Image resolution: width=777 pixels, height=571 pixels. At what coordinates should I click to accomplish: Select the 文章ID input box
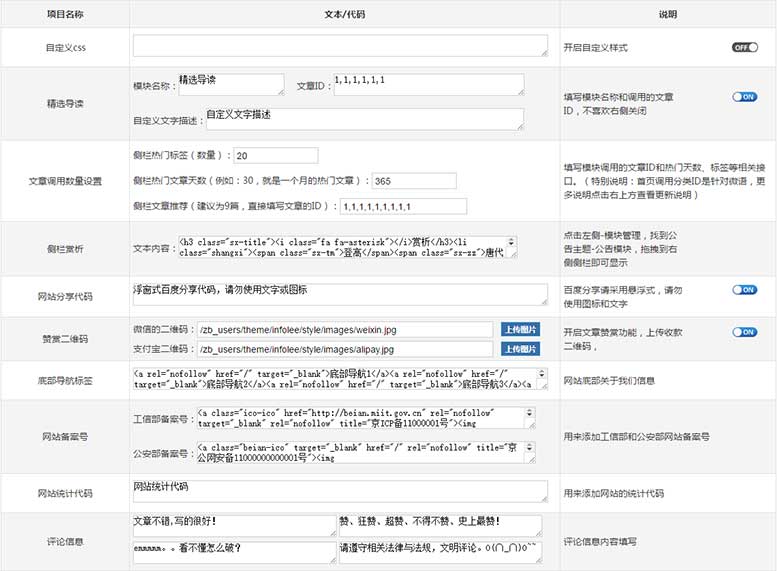tap(427, 85)
